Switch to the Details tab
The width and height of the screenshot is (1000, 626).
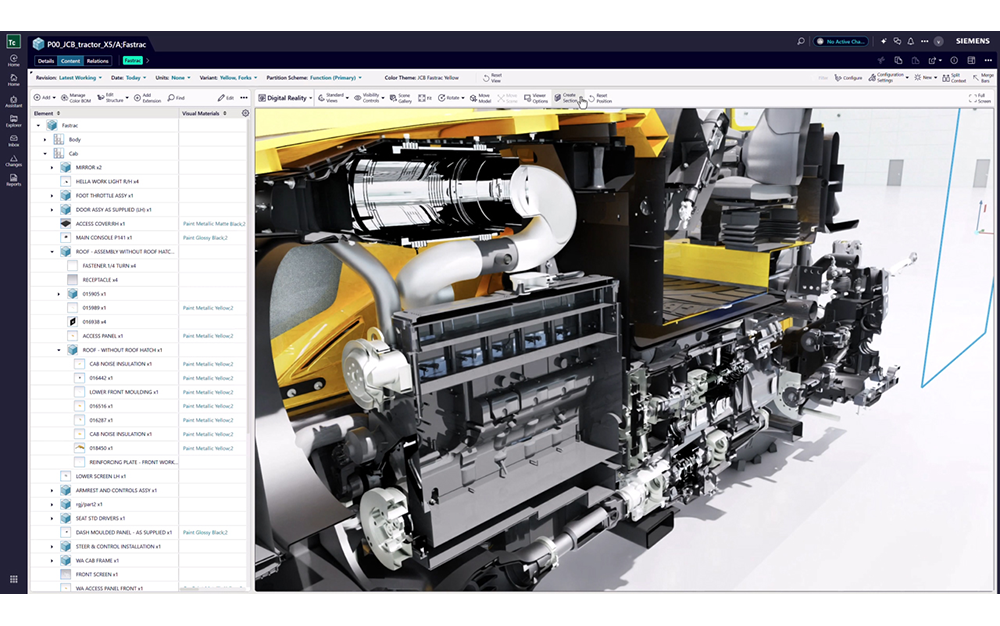tap(46, 61)
